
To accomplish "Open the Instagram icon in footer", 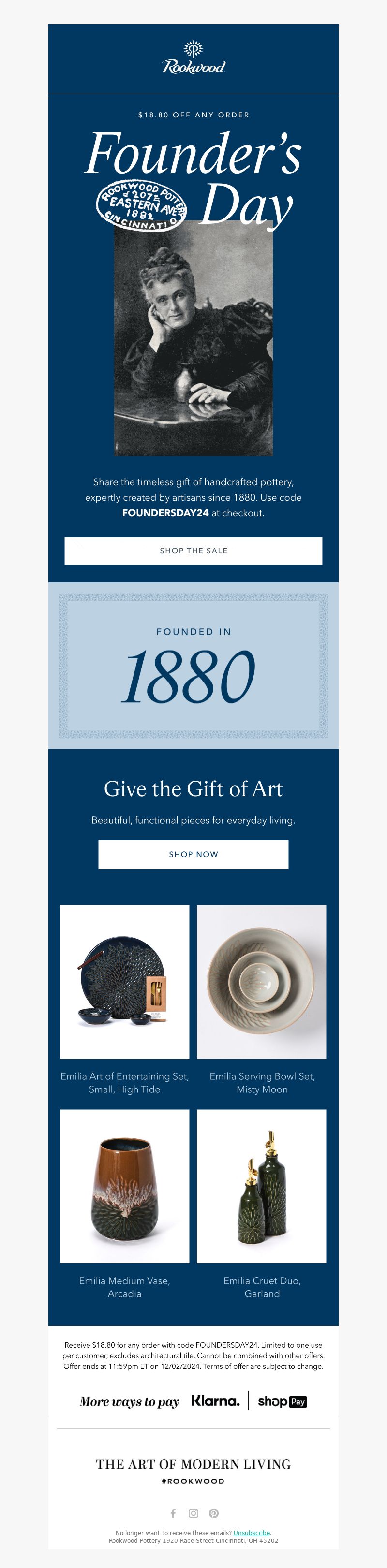I will (x=193, y=1513).
